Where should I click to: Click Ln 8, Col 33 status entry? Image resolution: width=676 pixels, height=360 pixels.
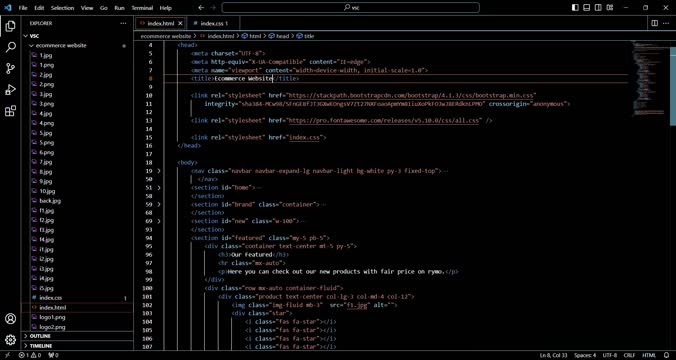554,356
